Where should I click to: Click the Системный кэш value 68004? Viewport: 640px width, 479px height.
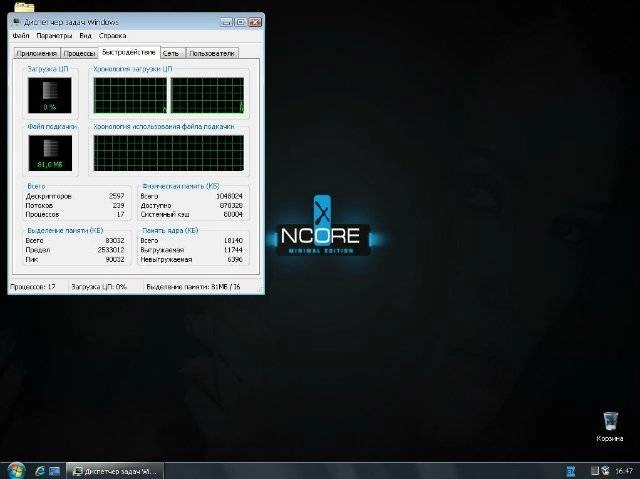(x=233, y=214)
